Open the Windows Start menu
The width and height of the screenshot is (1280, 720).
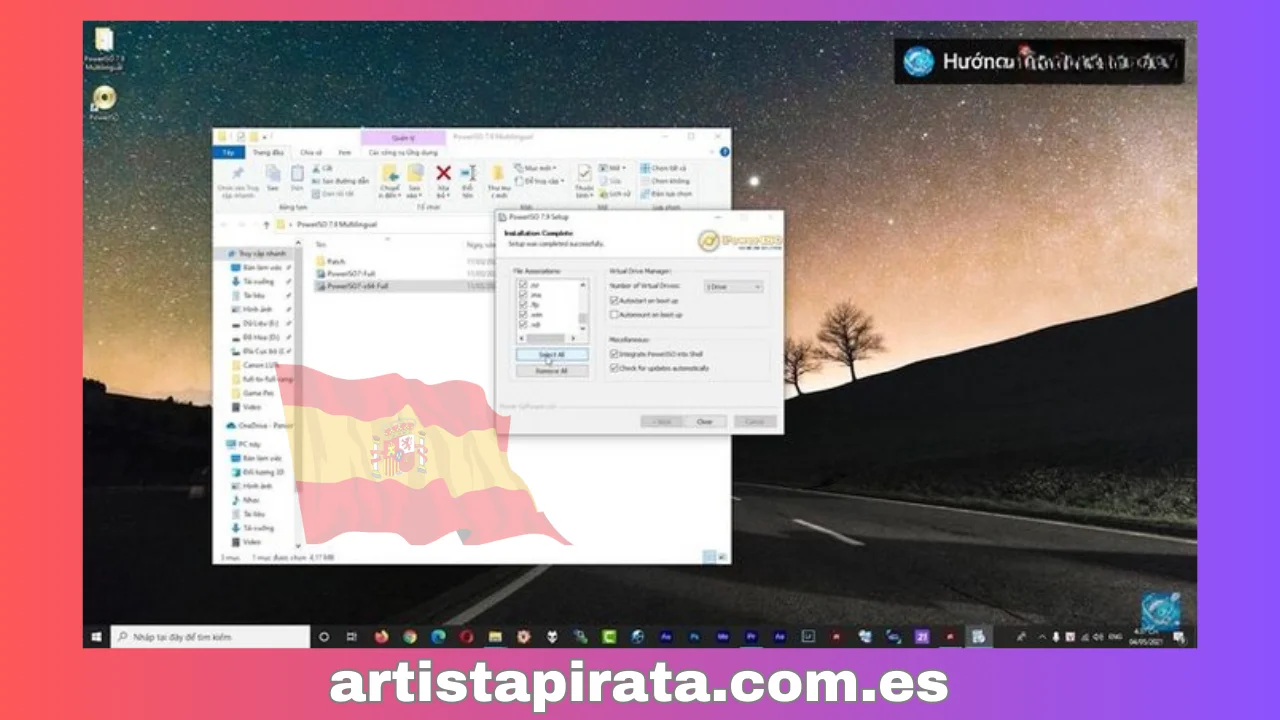pyautogui.click(x=96, y=636)
